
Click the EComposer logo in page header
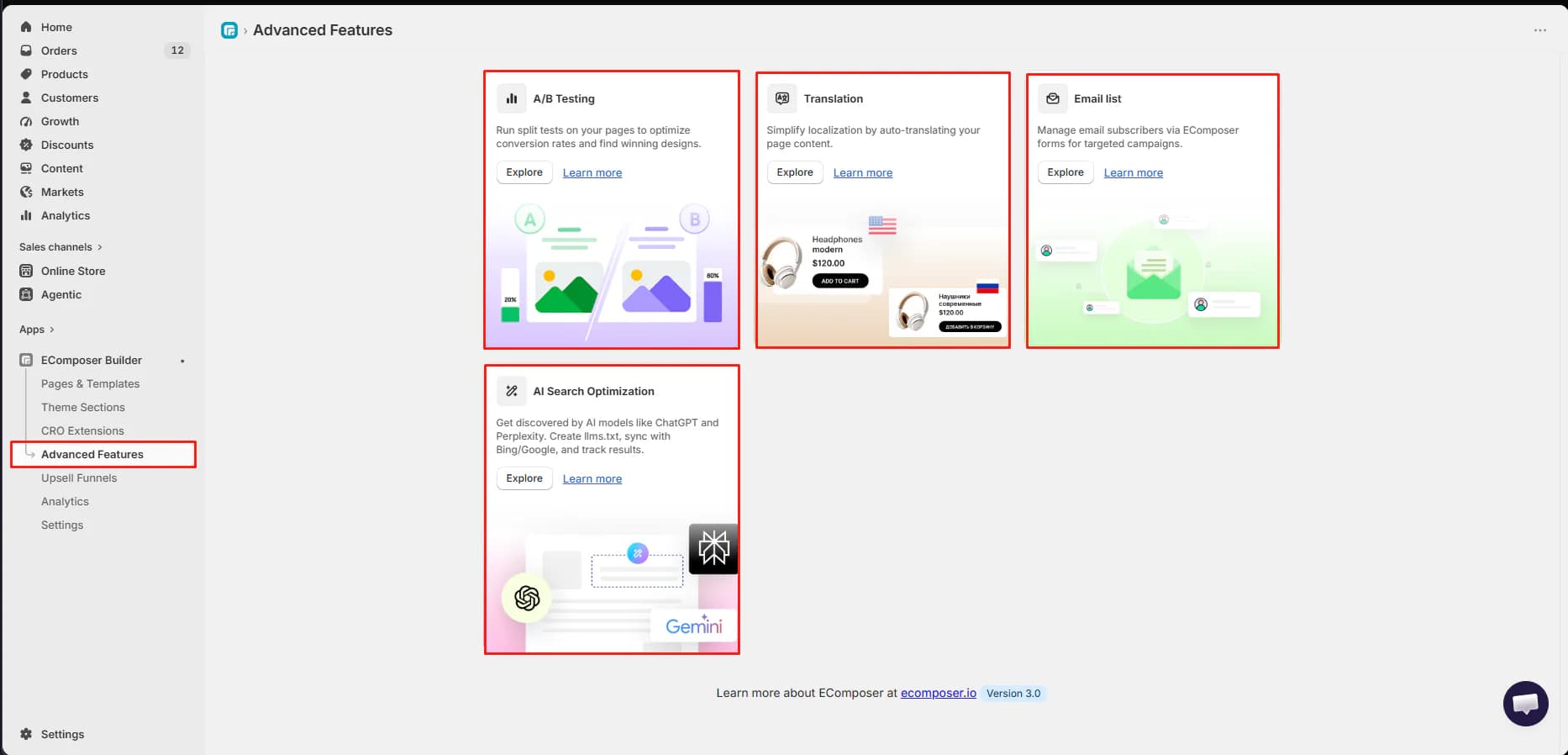[229, 30]
